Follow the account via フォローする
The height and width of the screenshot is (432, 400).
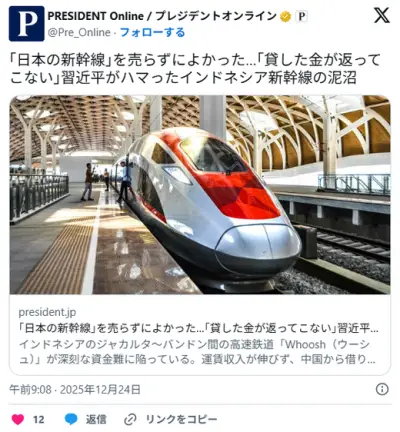coord(152,33)
